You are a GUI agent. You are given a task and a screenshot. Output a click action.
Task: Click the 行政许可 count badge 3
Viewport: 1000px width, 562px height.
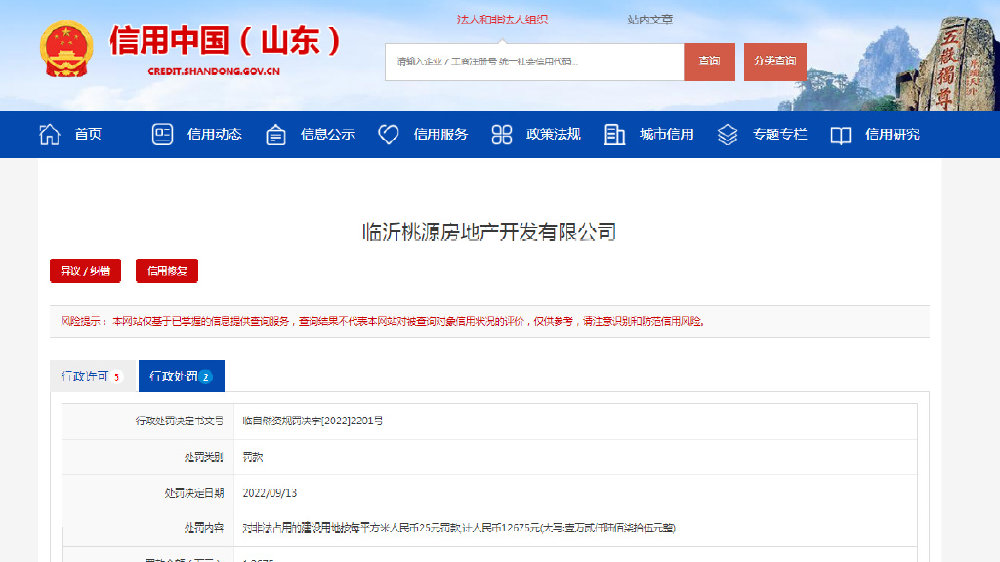point(117,377)
